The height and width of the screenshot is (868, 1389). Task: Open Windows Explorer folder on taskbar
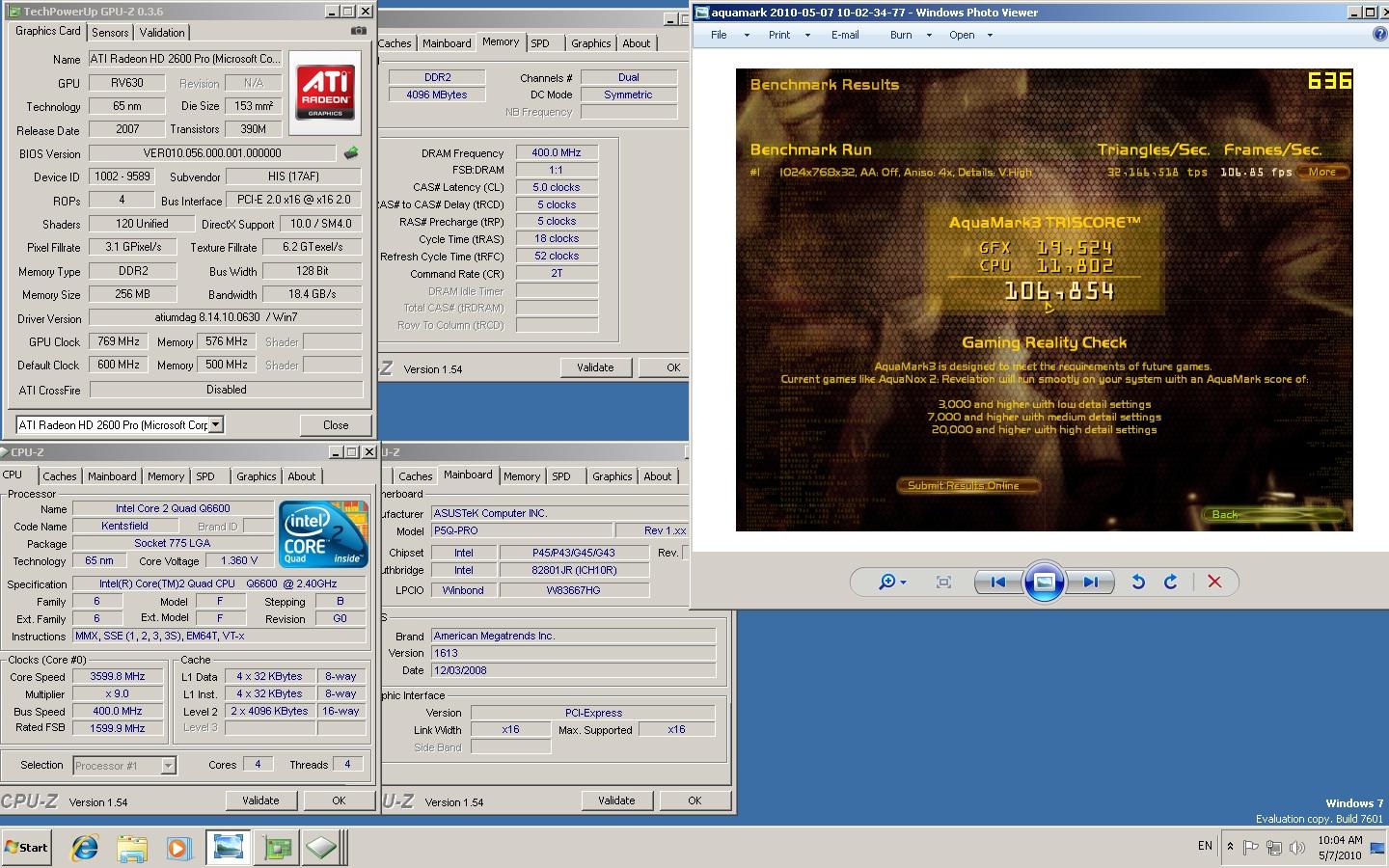(132, 848)
